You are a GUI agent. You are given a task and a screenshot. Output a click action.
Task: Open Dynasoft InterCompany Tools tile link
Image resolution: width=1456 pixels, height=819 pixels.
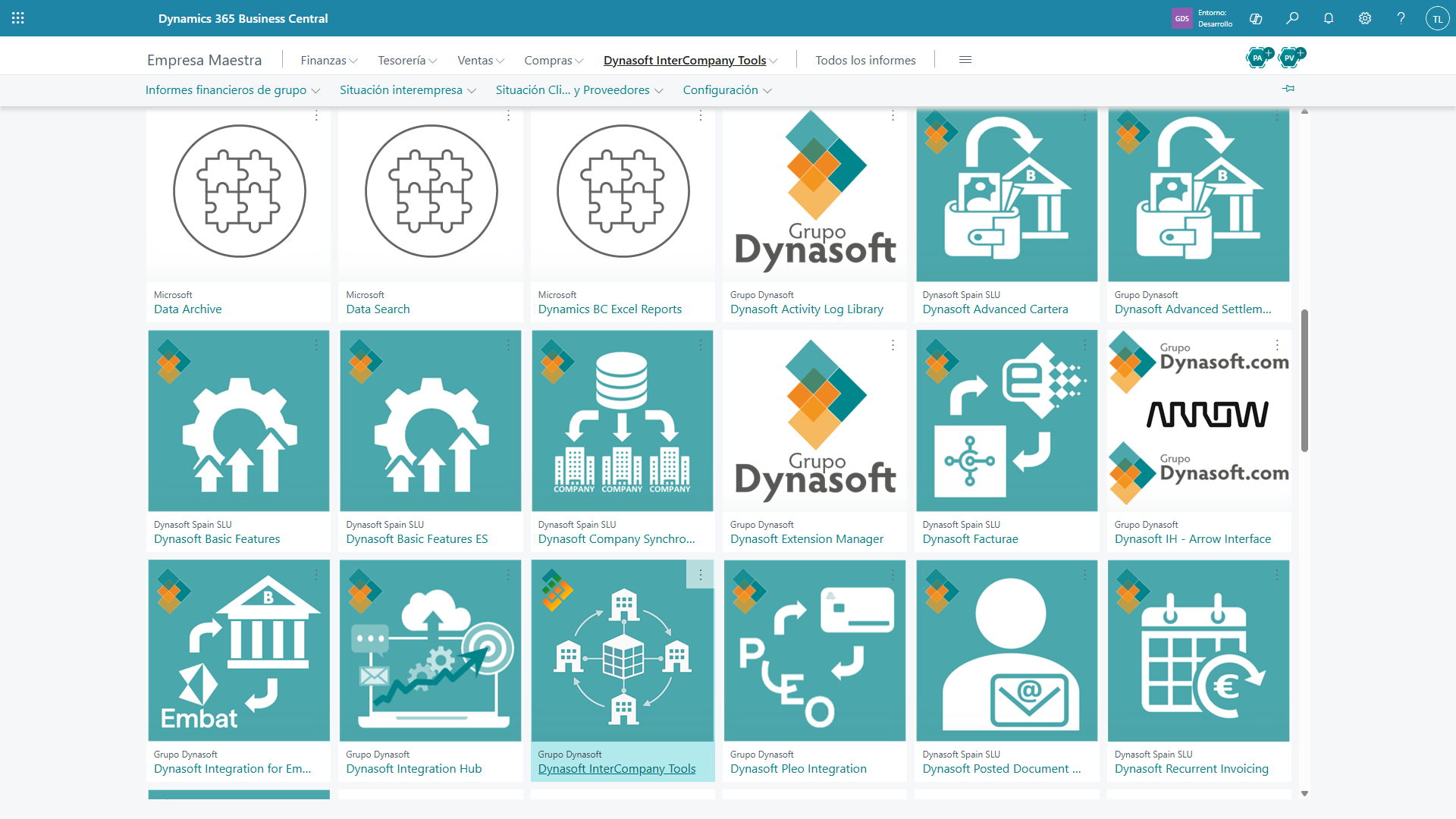[x=617, y=768]
